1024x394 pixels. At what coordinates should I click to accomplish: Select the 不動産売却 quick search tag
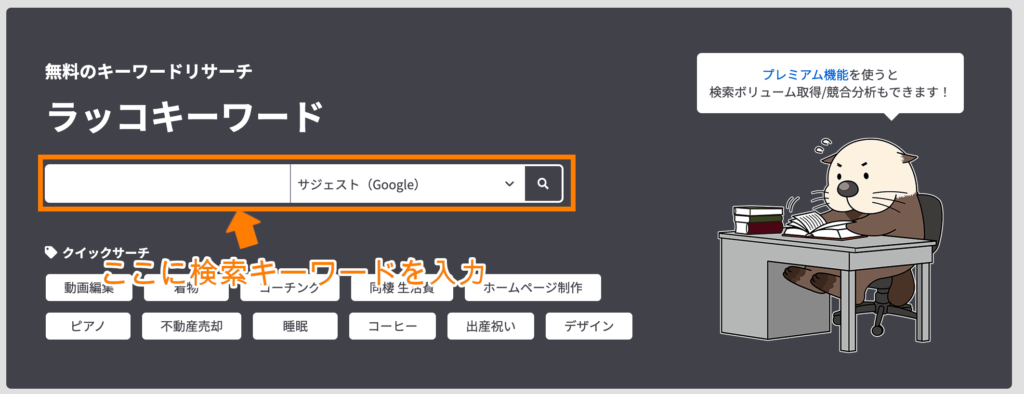click(x=191, y=326)
